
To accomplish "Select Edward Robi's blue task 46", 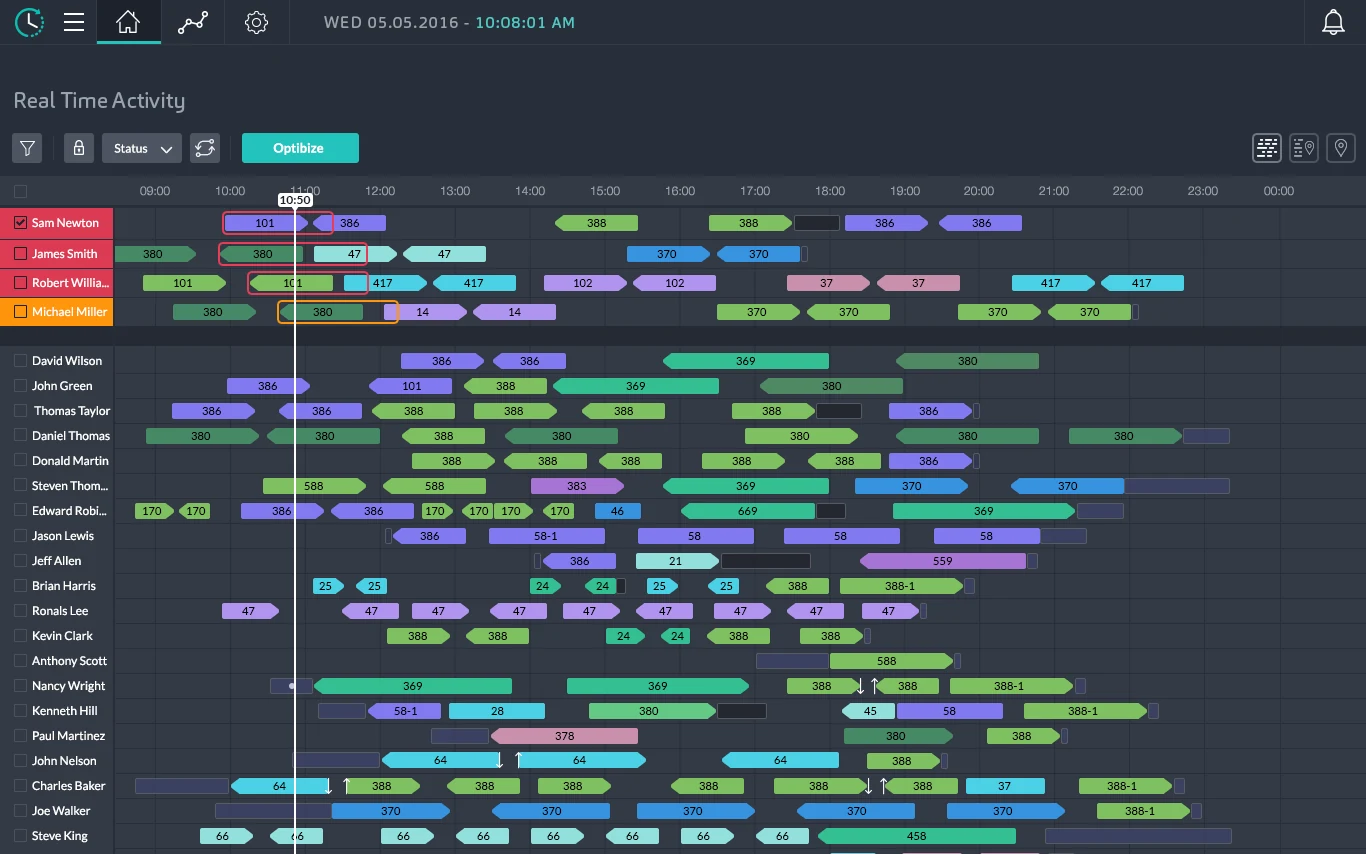I will (618, 511).
